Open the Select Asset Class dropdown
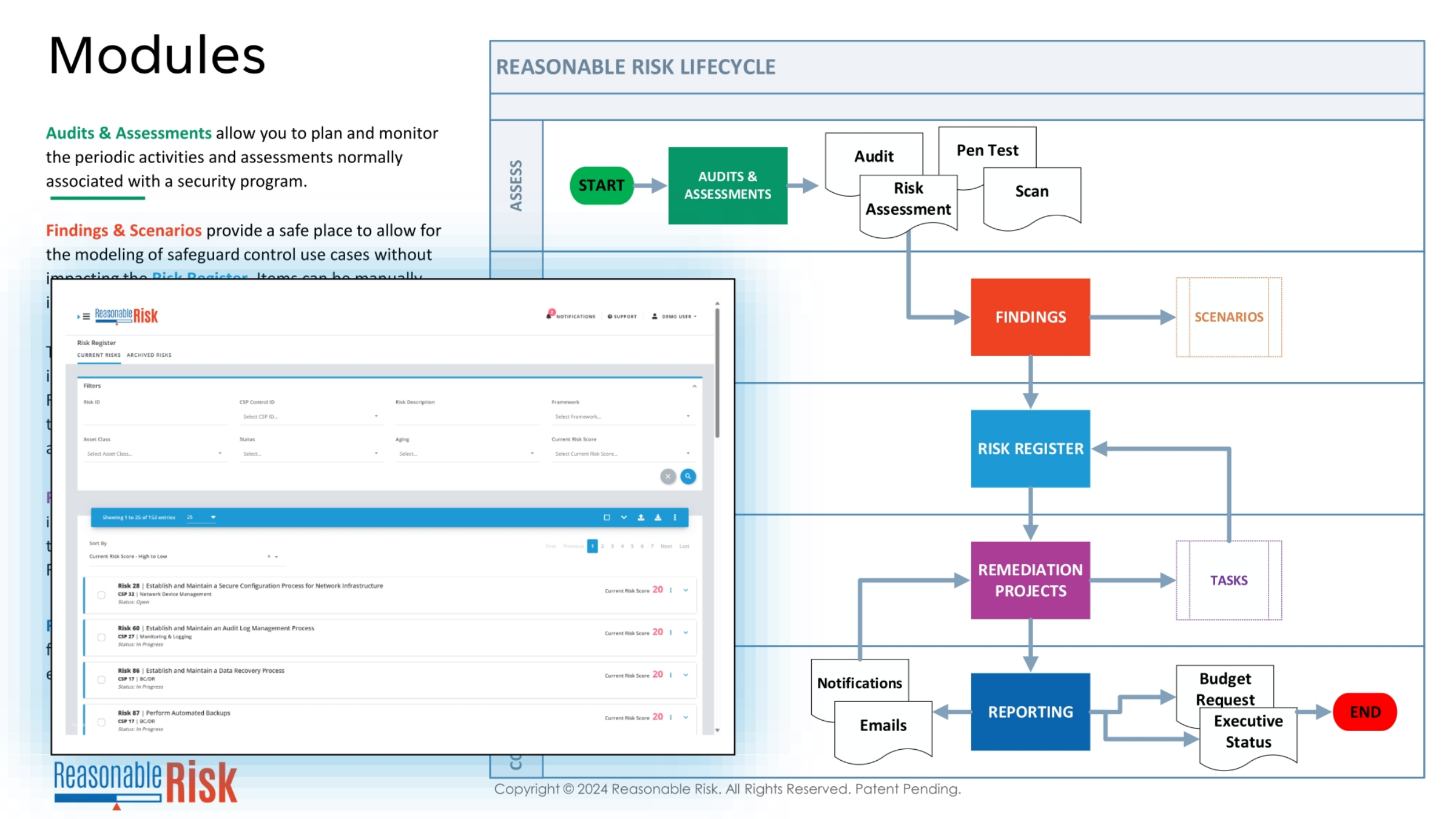This screenshot has width=1456, height=819. [154, 454]
